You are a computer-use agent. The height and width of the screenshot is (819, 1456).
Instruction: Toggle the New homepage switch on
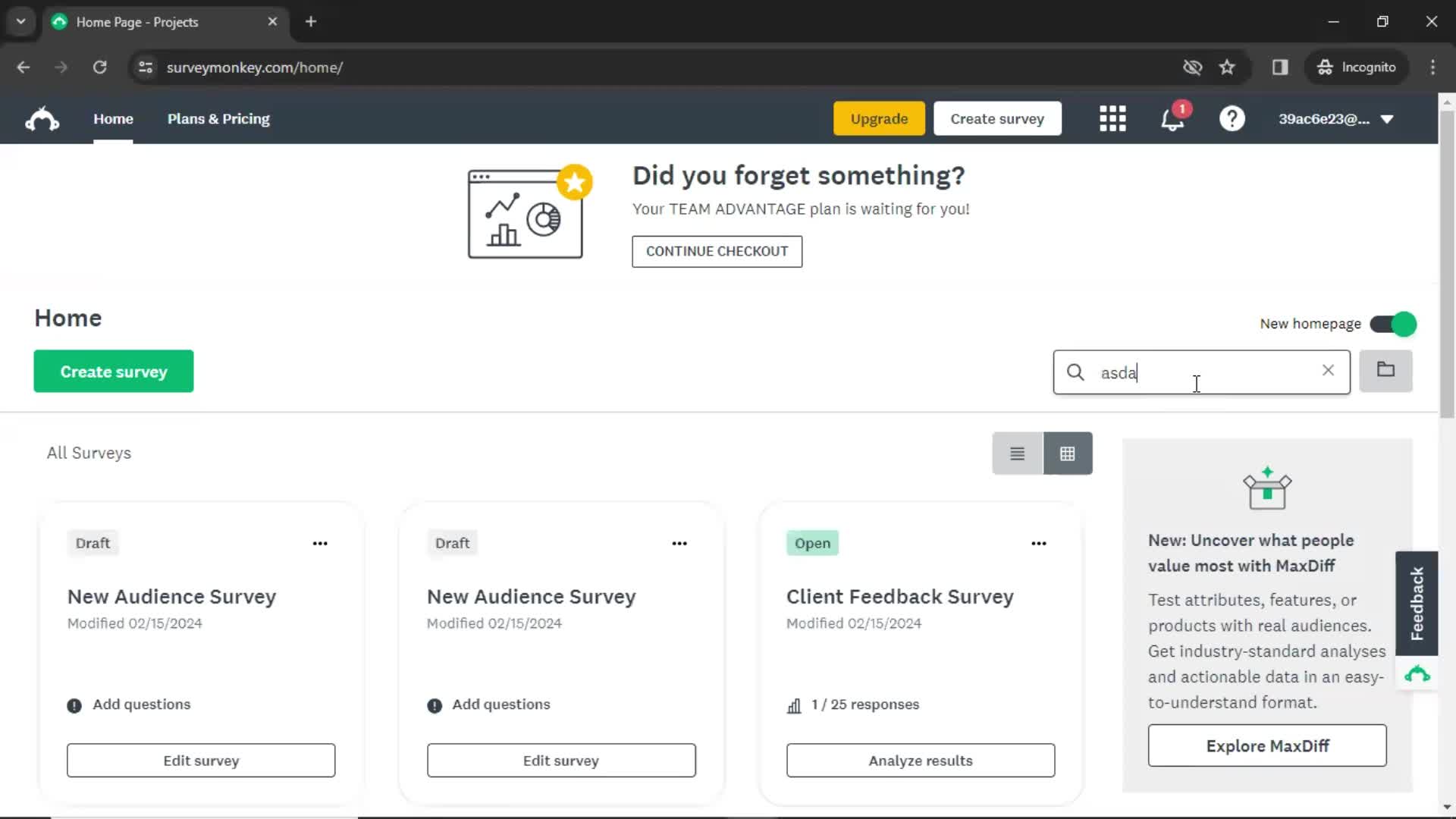(1393, 324)
